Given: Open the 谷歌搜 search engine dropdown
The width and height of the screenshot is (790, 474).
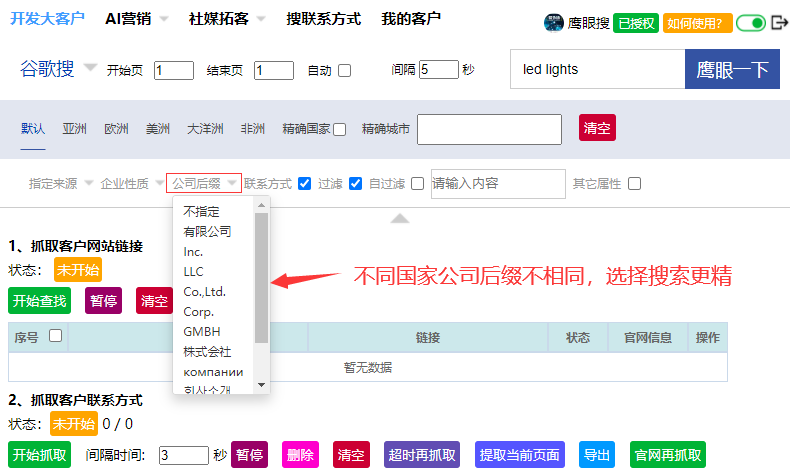Looking at the screenshot, I should click(x=90, y=68).
